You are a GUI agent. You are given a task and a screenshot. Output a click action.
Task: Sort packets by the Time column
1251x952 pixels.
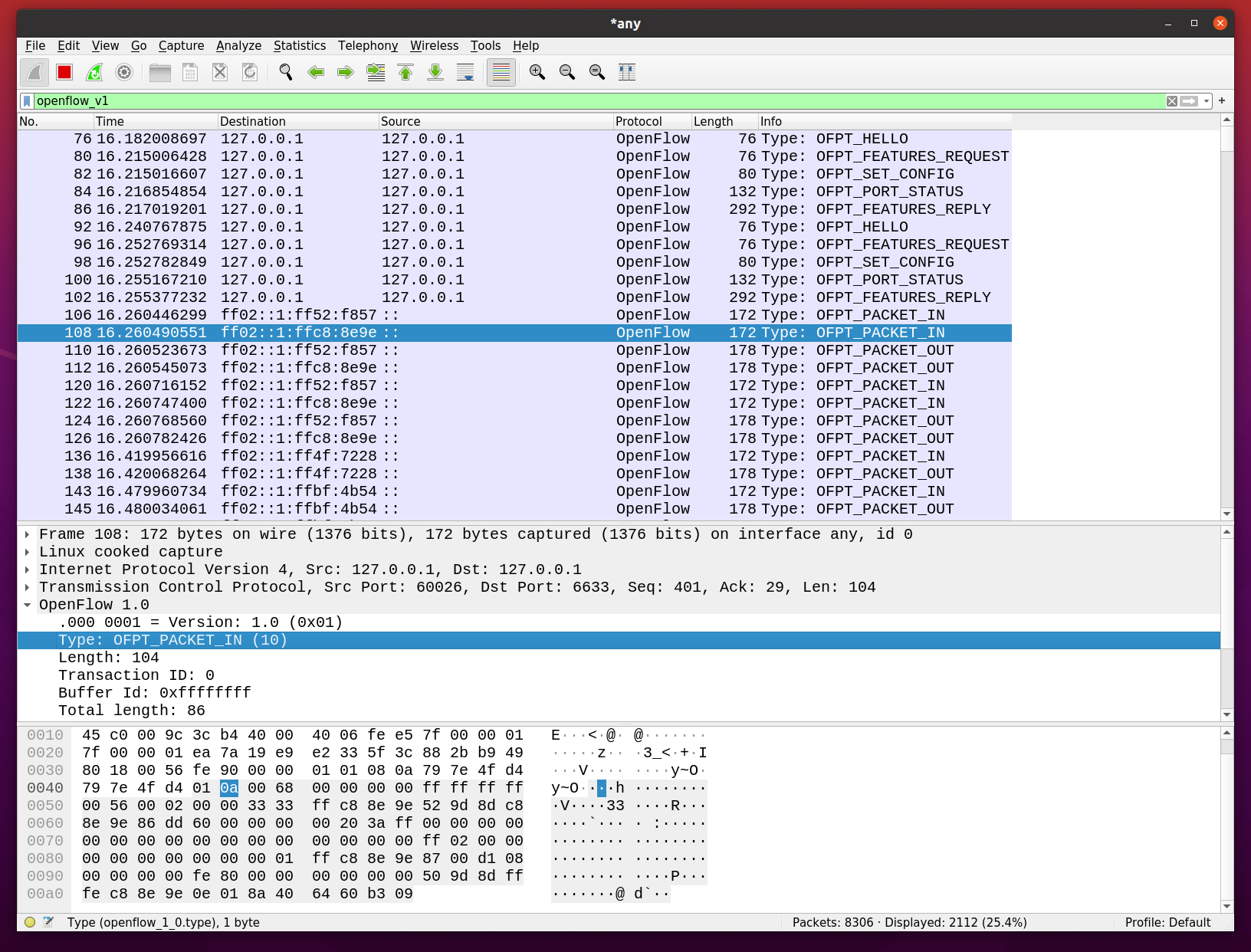point(156,121)
